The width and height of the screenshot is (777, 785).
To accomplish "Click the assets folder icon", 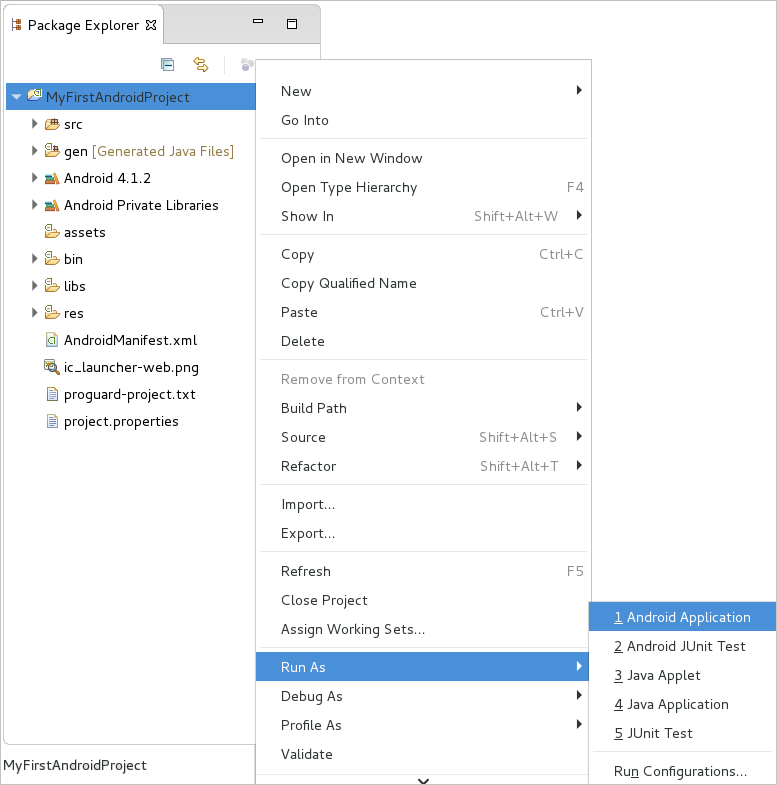I will [x=52, y=231].
